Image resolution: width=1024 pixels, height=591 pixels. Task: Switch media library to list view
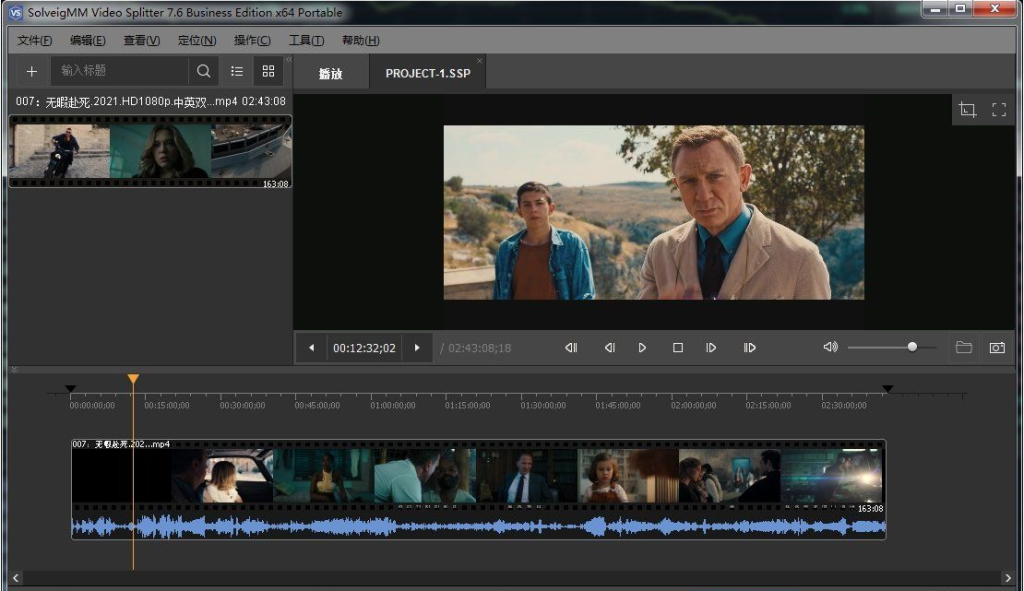(237, 71)
